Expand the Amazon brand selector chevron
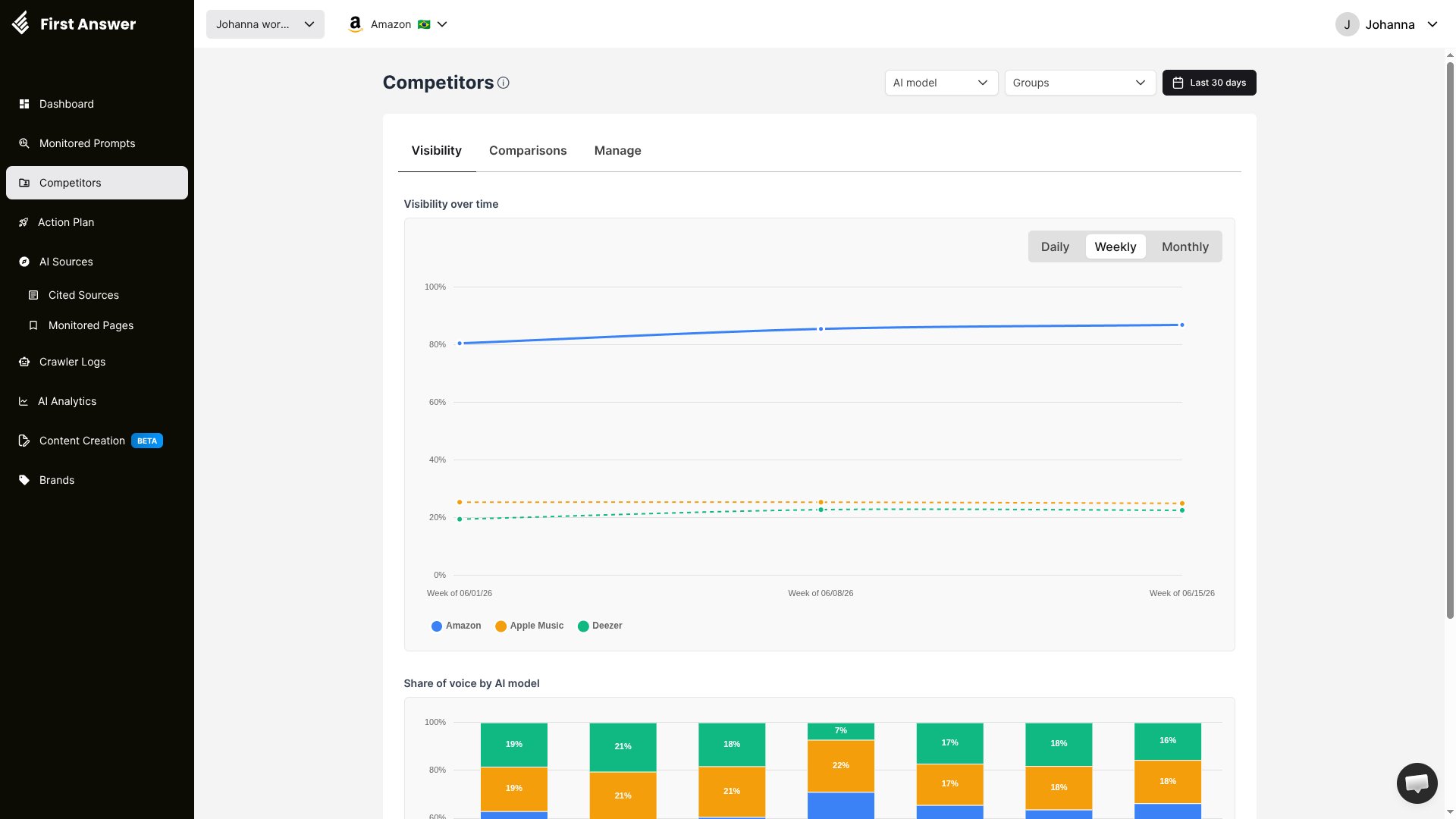 point(442,24)
